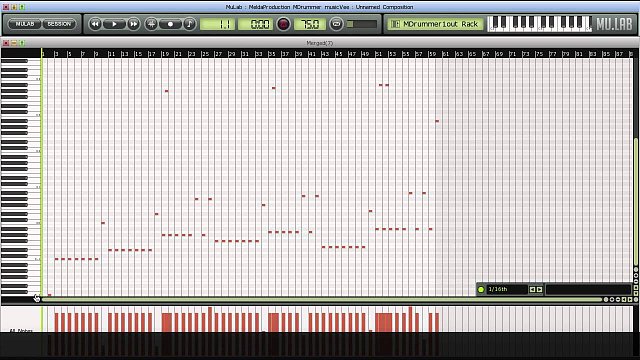Image resolution: width=640 pixels, height=360 pixels.
Task: Open the SESSION menu button
Action: point(59,24)
